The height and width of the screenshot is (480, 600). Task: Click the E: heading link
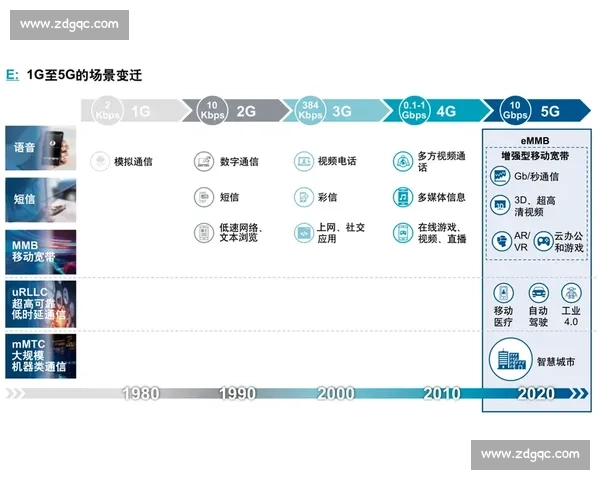[x=12, y=75]
